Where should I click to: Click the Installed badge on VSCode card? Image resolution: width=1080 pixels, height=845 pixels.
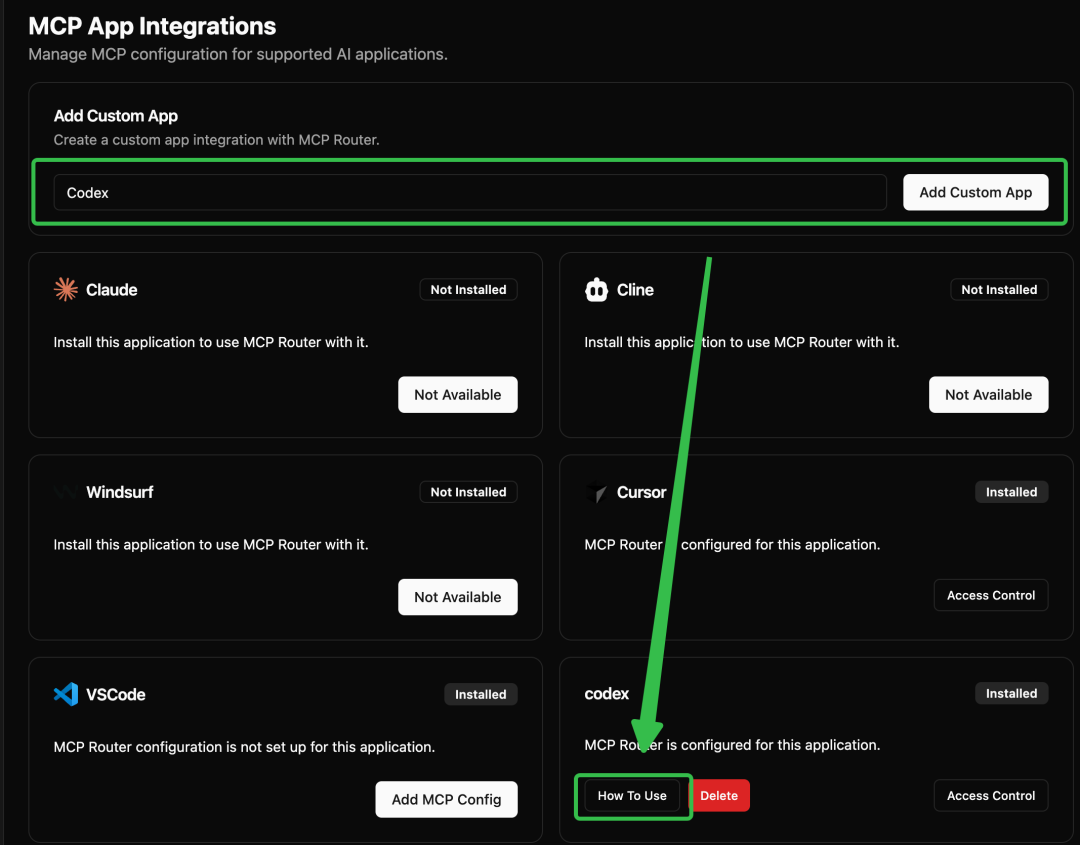click(x=480, y=694)
